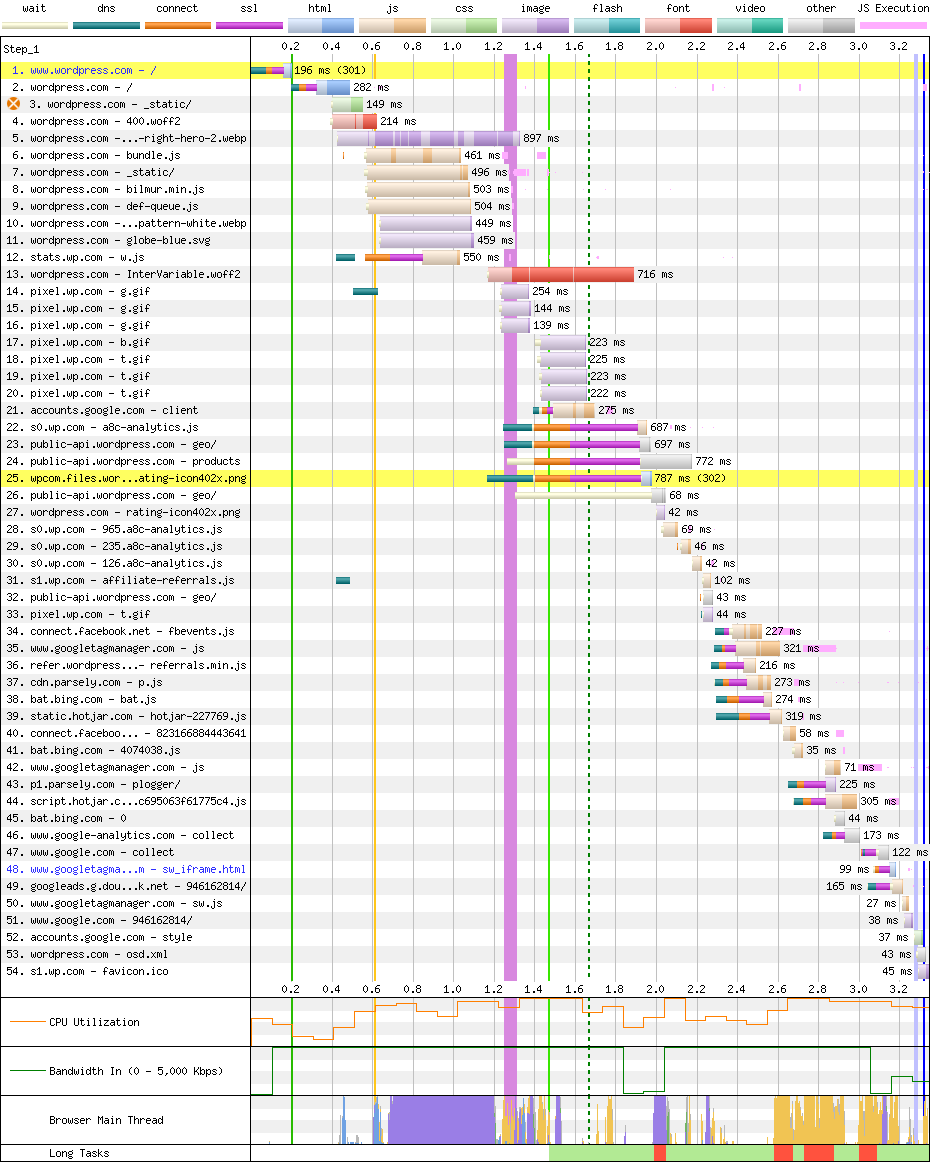The width and height of the screenshot is (930, 1162).
Task: Open request 54 favicon.ico entry
Action: point(99,971)
